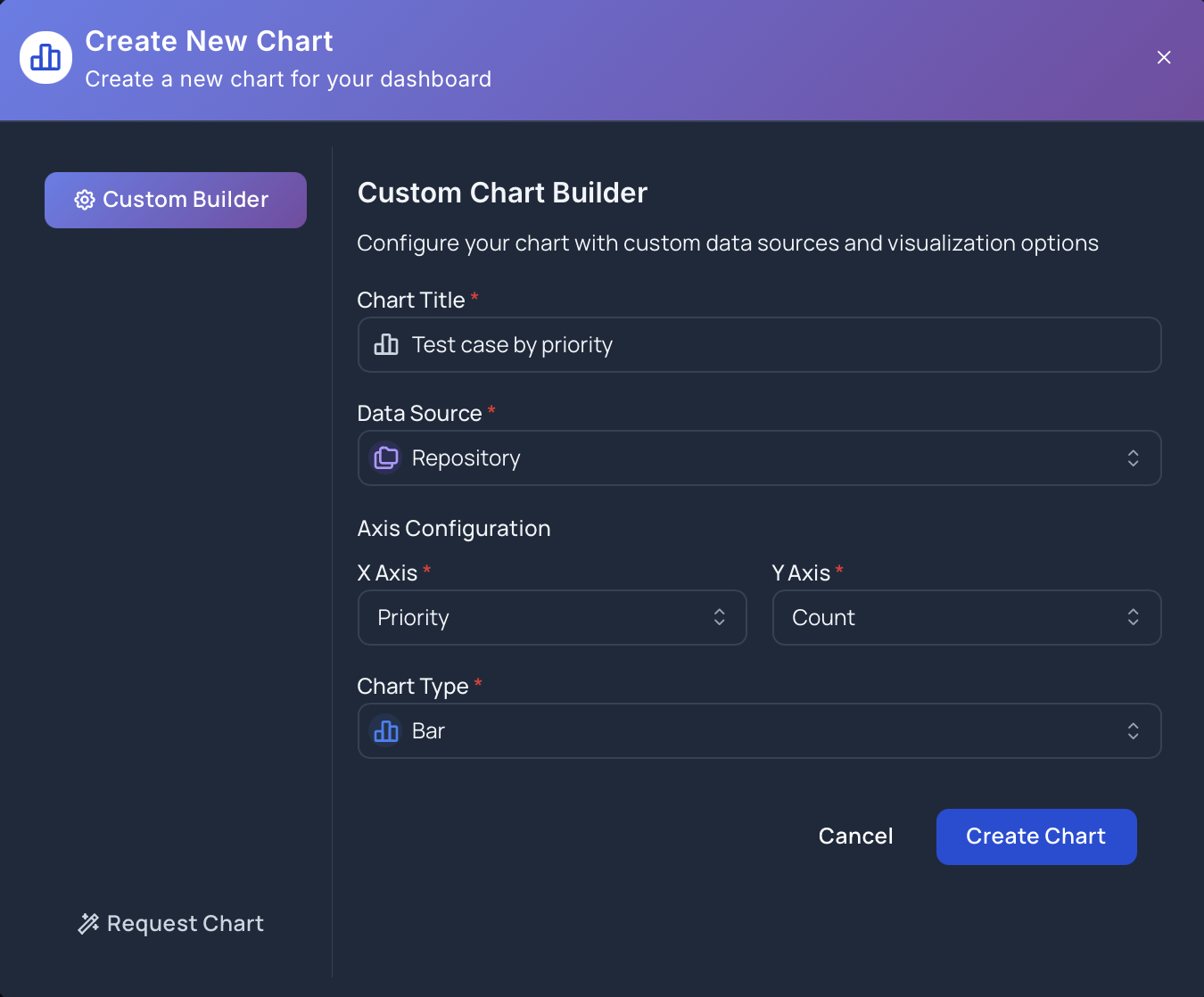Click the X Axis chevron arrows
The height and width of the screenshot is (997, 1204).
720,617
